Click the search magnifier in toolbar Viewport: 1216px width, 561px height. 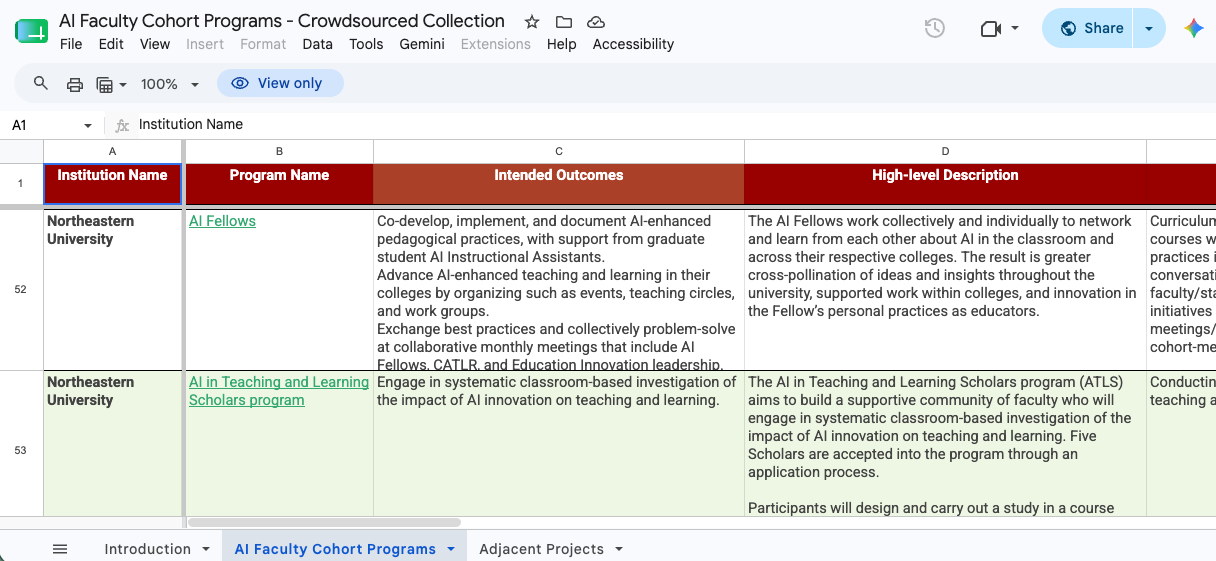[x=41, y=84]
